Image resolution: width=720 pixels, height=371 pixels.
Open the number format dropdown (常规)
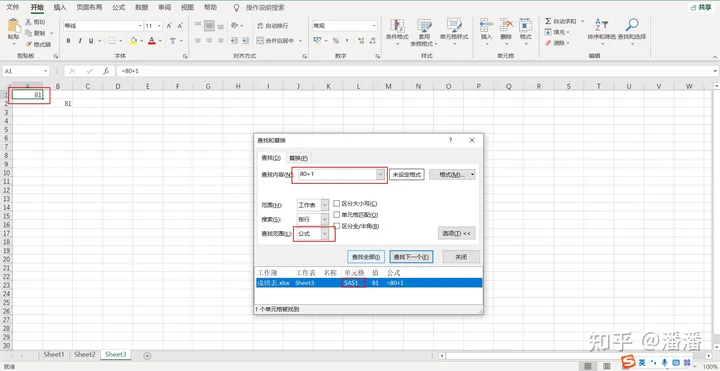pos(374,26)
